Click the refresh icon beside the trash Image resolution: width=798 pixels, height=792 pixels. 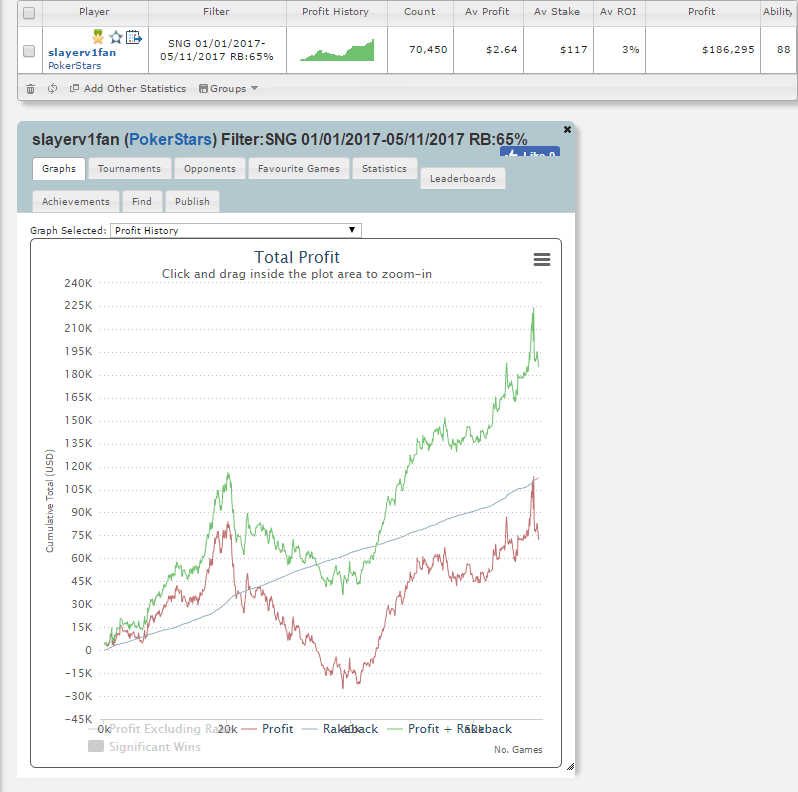pos(52,89)
